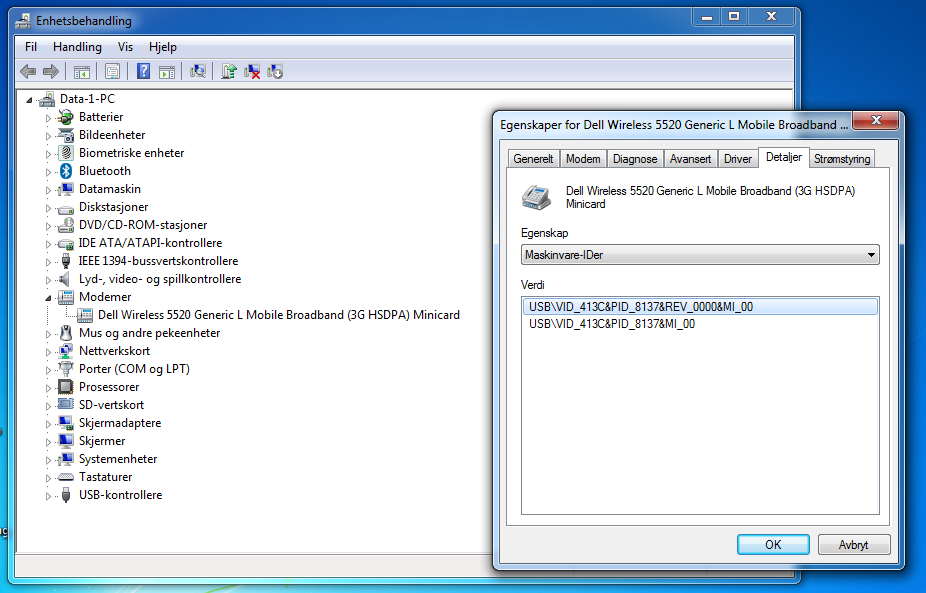Click the Uninstall device toolbar icon
This screenshot has width=926, height=593.
pyautogui.click(x=252, y=71)
